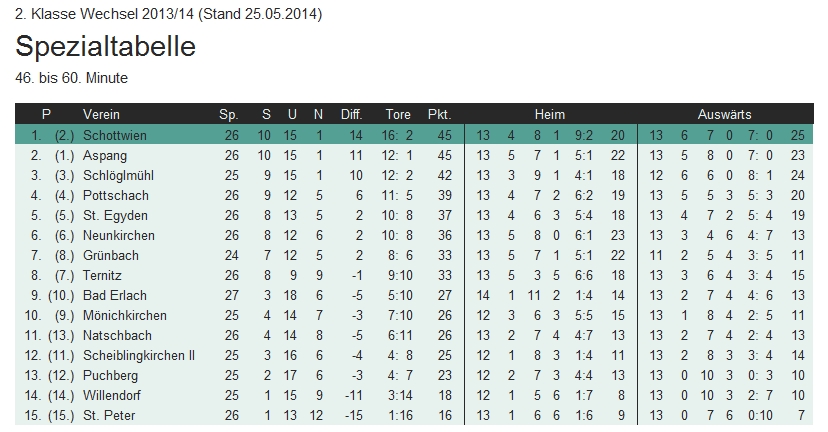
Task: Click the Auswärts column header
Action: tap(725, 114)
